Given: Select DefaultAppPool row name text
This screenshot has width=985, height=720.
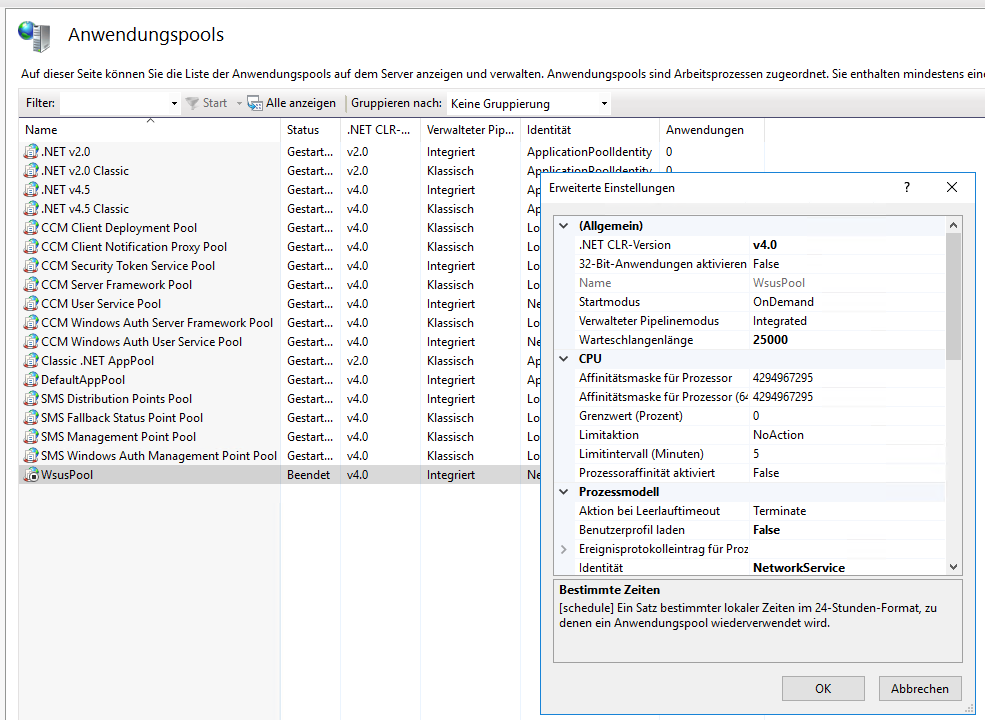Looking at the screenshot, I should pos(83,380).
